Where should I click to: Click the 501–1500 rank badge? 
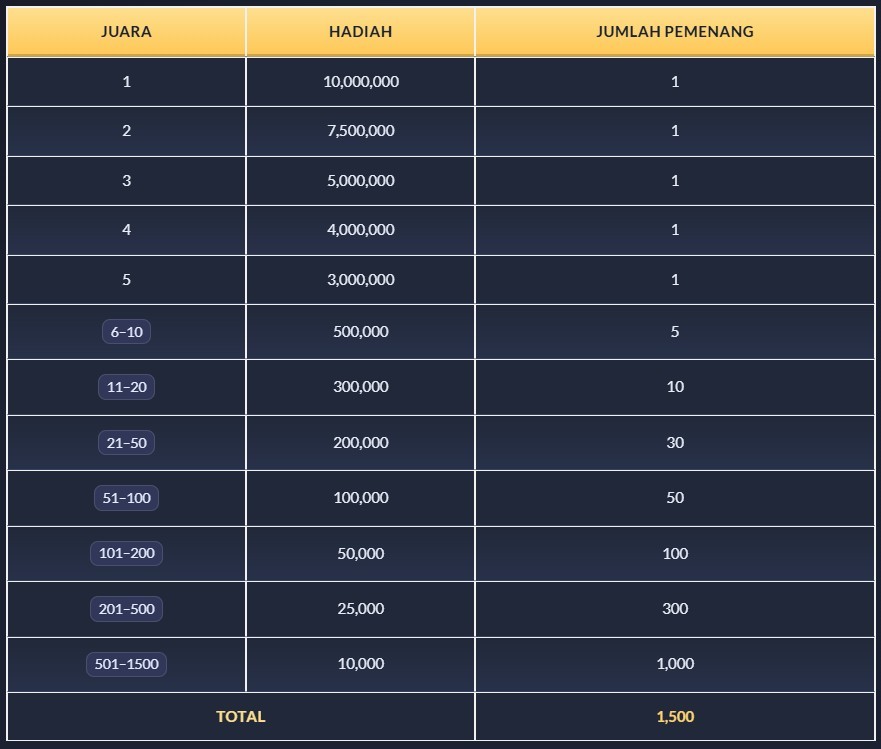tap(126, 664)
